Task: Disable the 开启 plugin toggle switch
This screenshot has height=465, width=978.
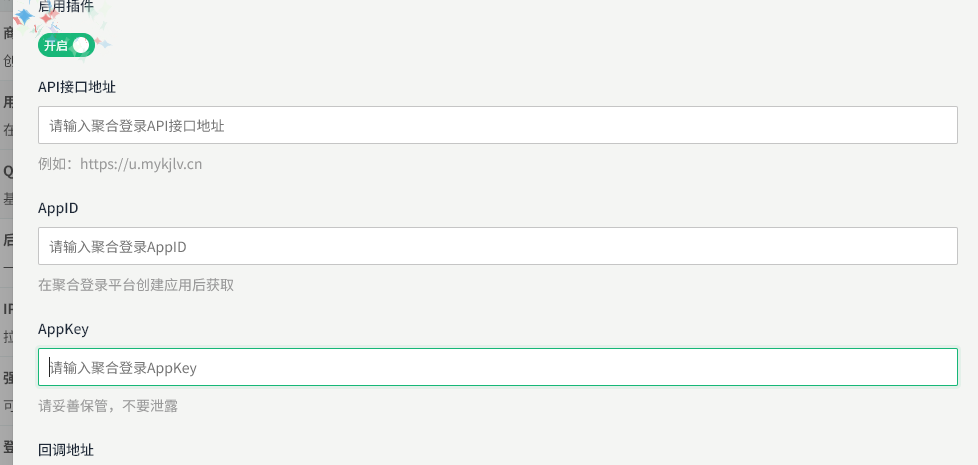Action: pos(66,45)
